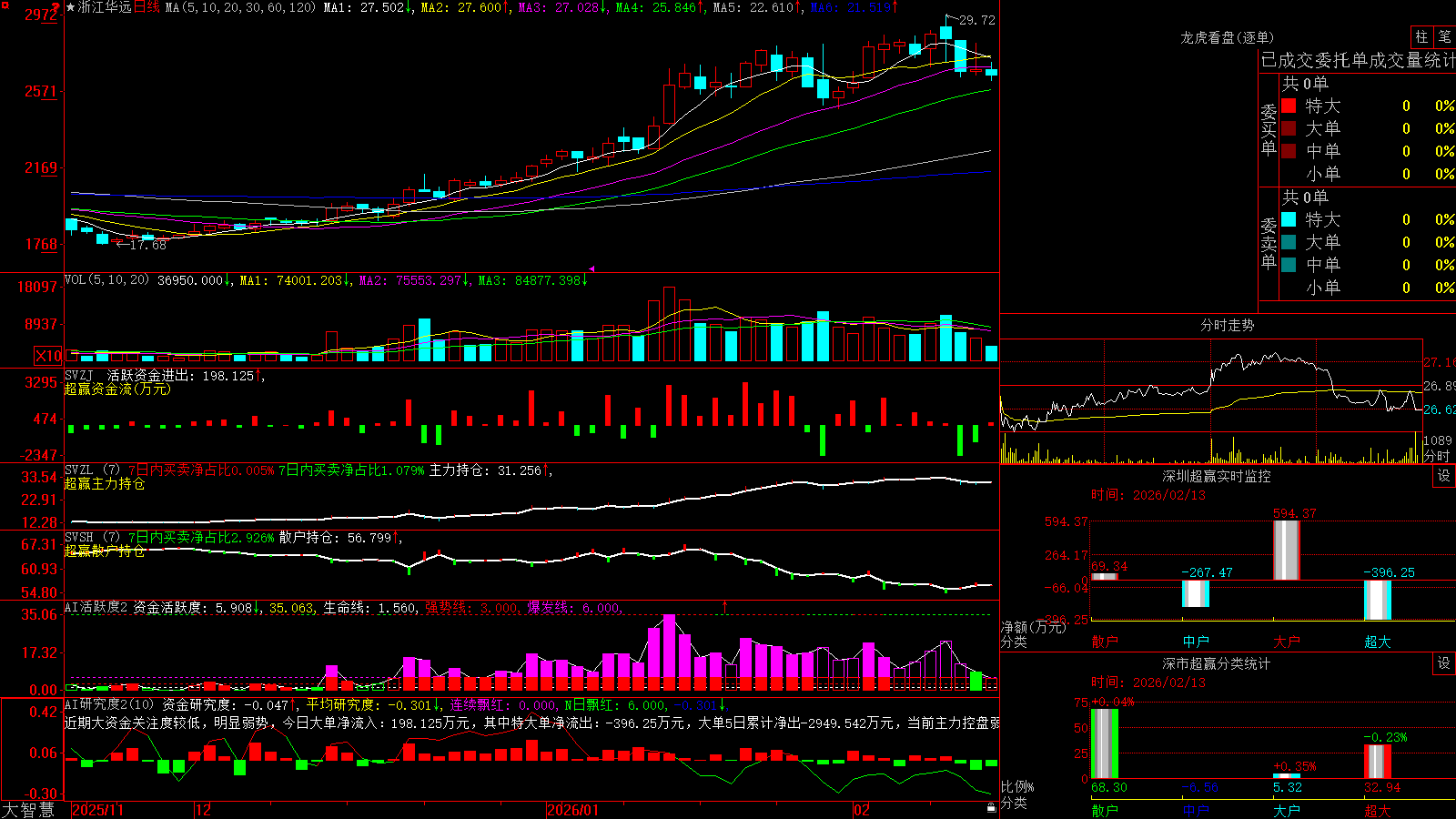This screenshot has height=819, width=1456.
Task: Click the 深市超赢分类统计 panel title
Action: point(1217,663)
